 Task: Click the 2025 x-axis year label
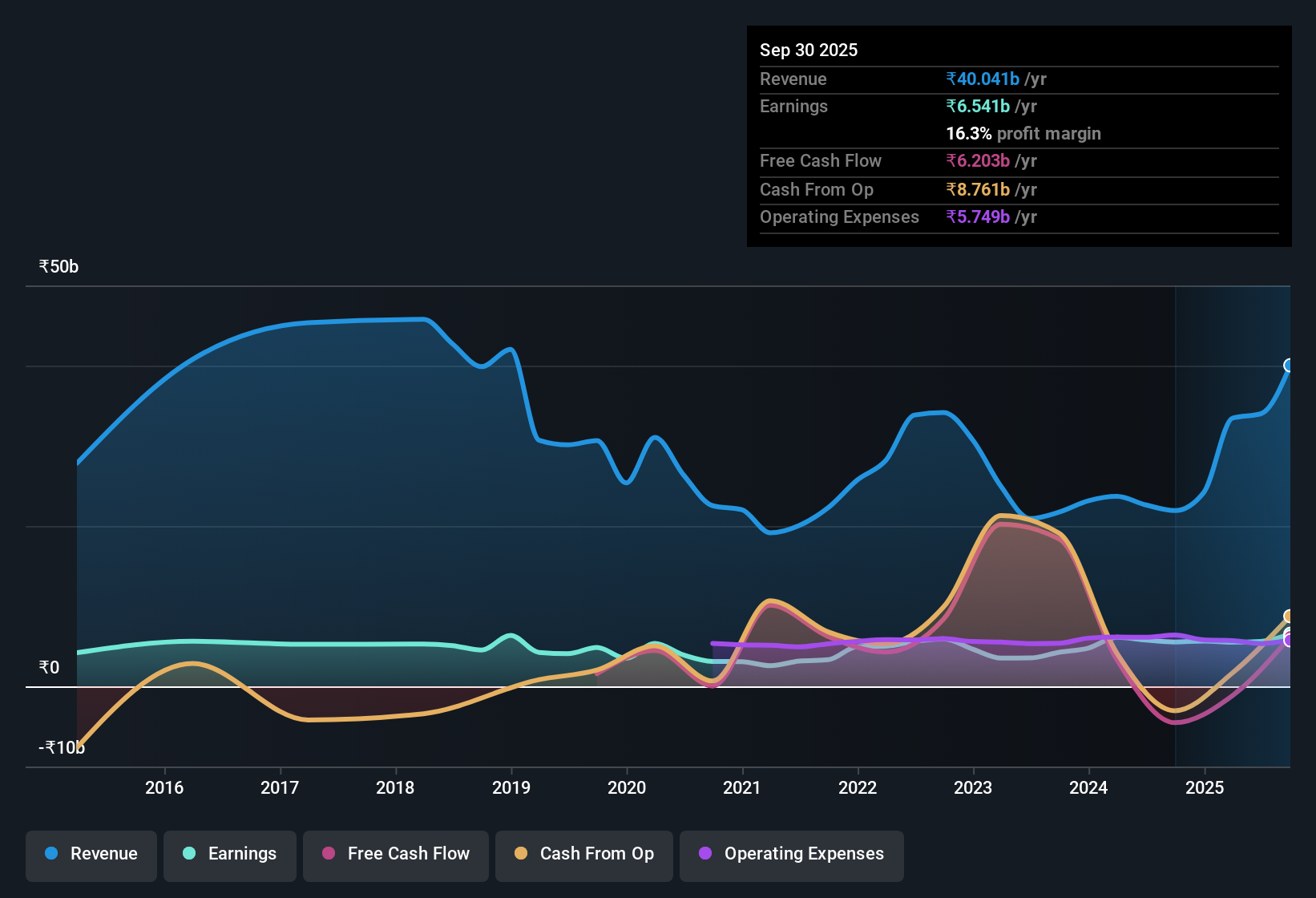click(1205, 787)
